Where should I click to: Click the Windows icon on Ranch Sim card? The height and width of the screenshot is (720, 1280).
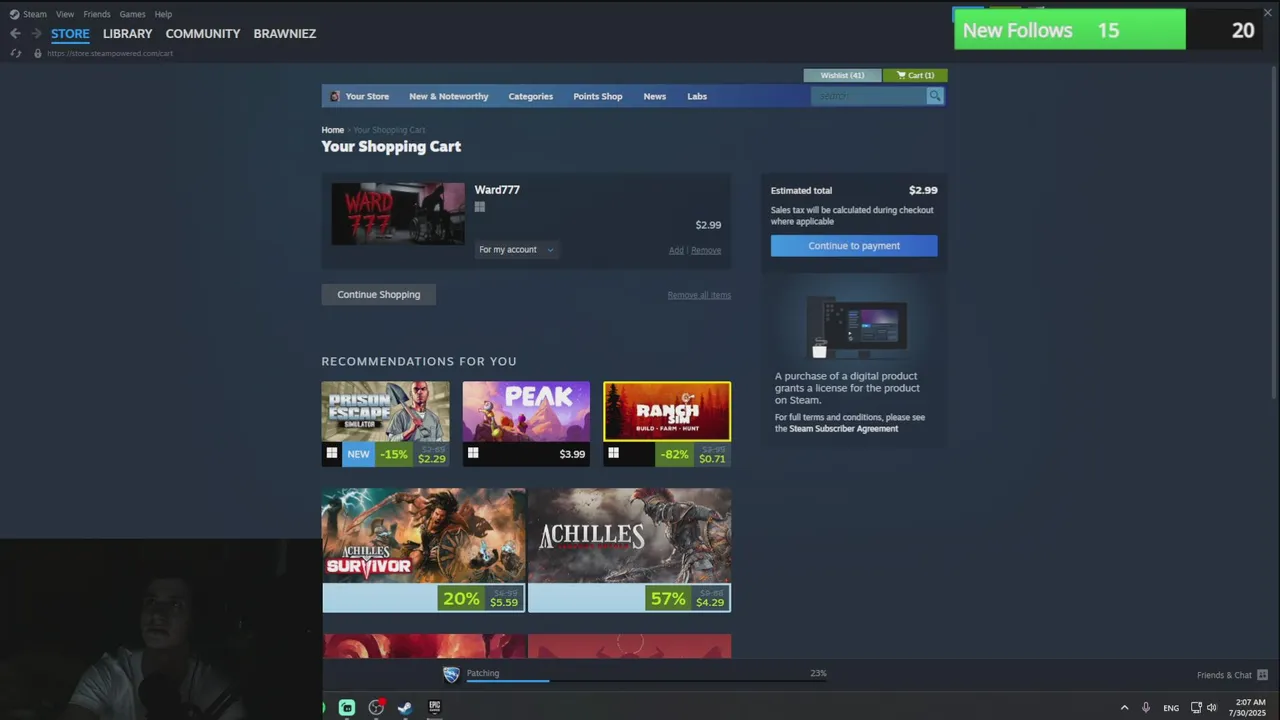coord(614,454)
